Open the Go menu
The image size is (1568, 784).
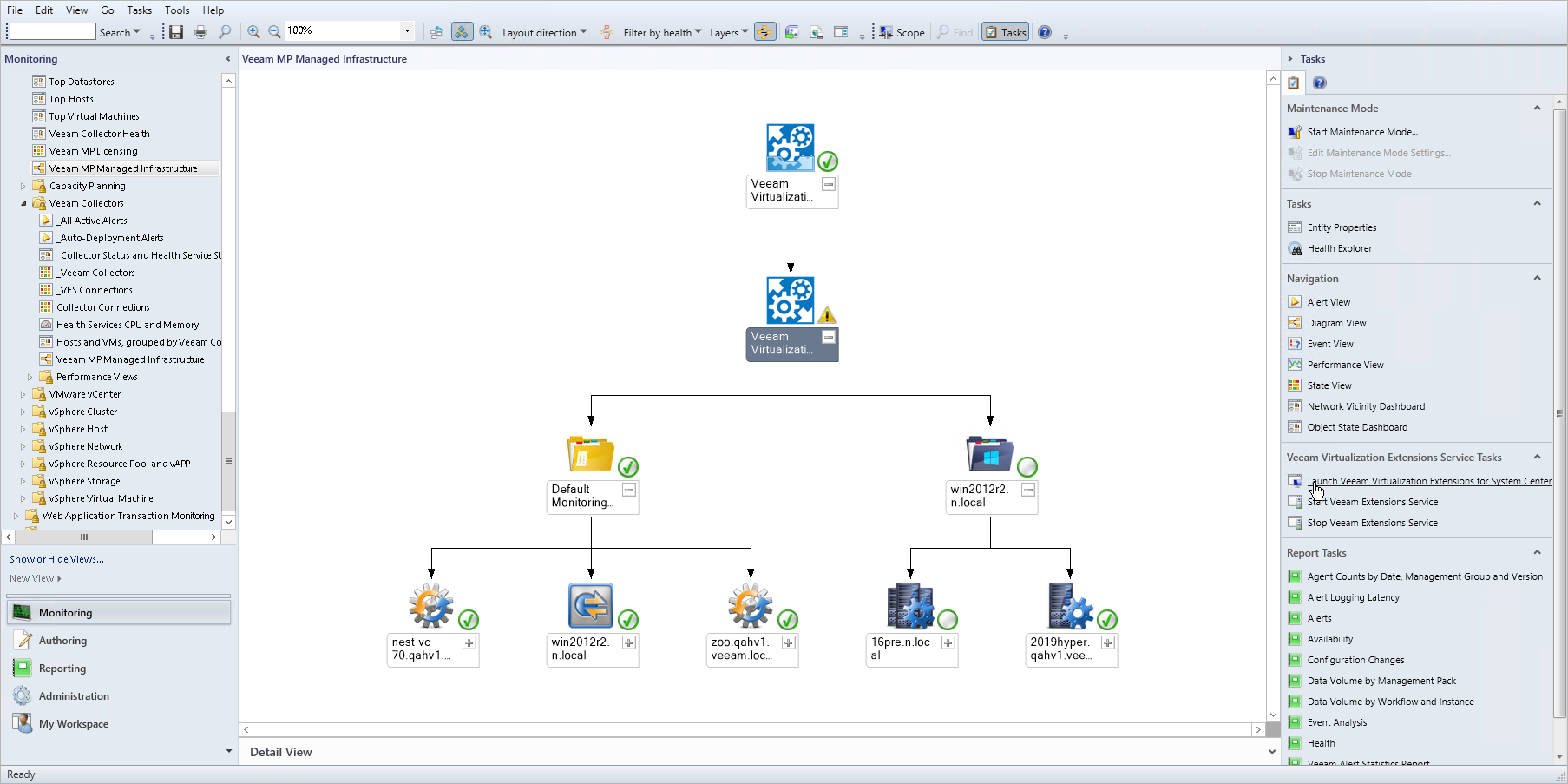coord(108,10)
